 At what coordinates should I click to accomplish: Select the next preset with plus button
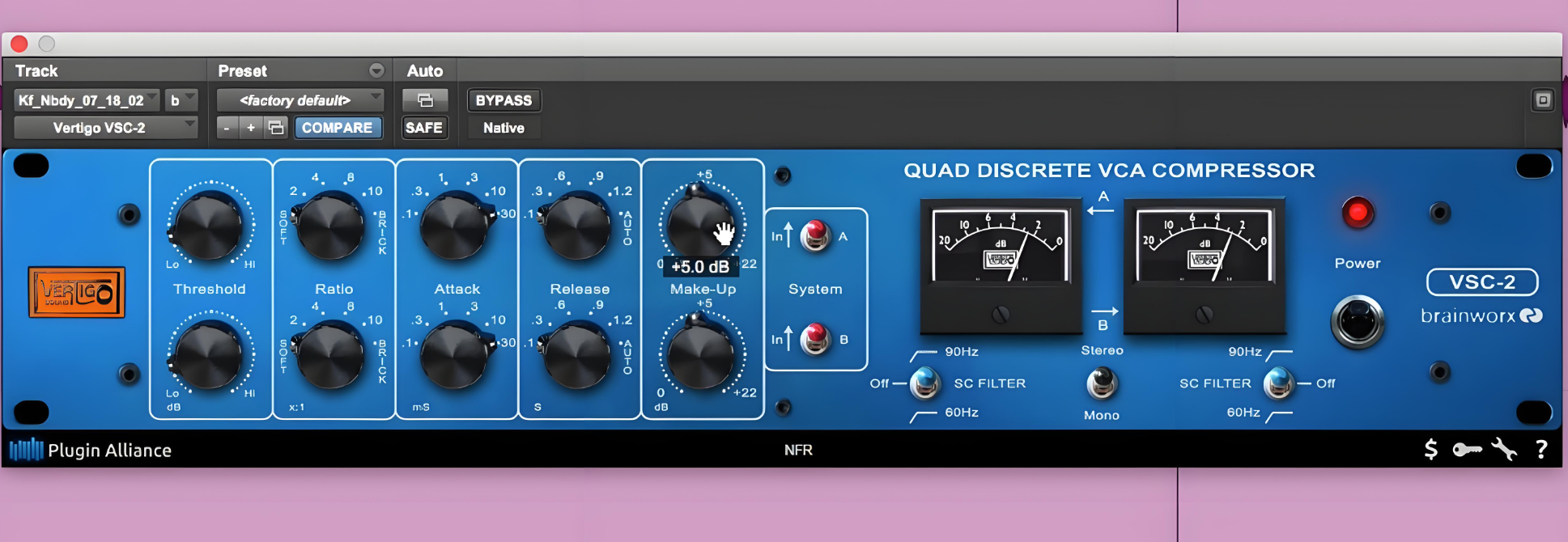point(251,128)
